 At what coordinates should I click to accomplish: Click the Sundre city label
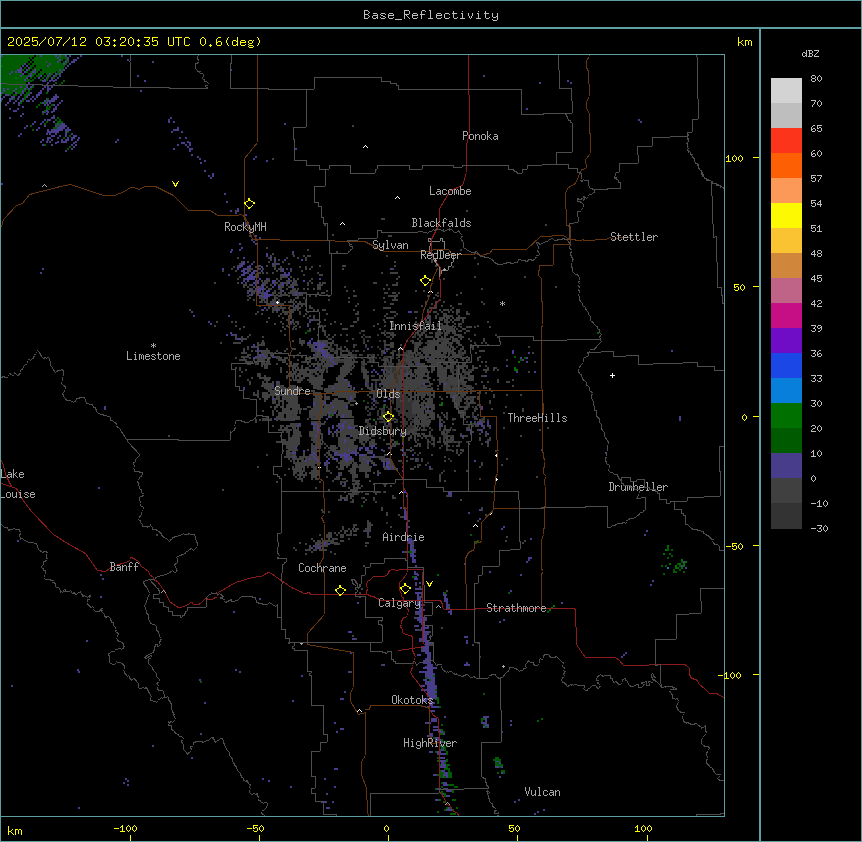(x=292, y=391)
